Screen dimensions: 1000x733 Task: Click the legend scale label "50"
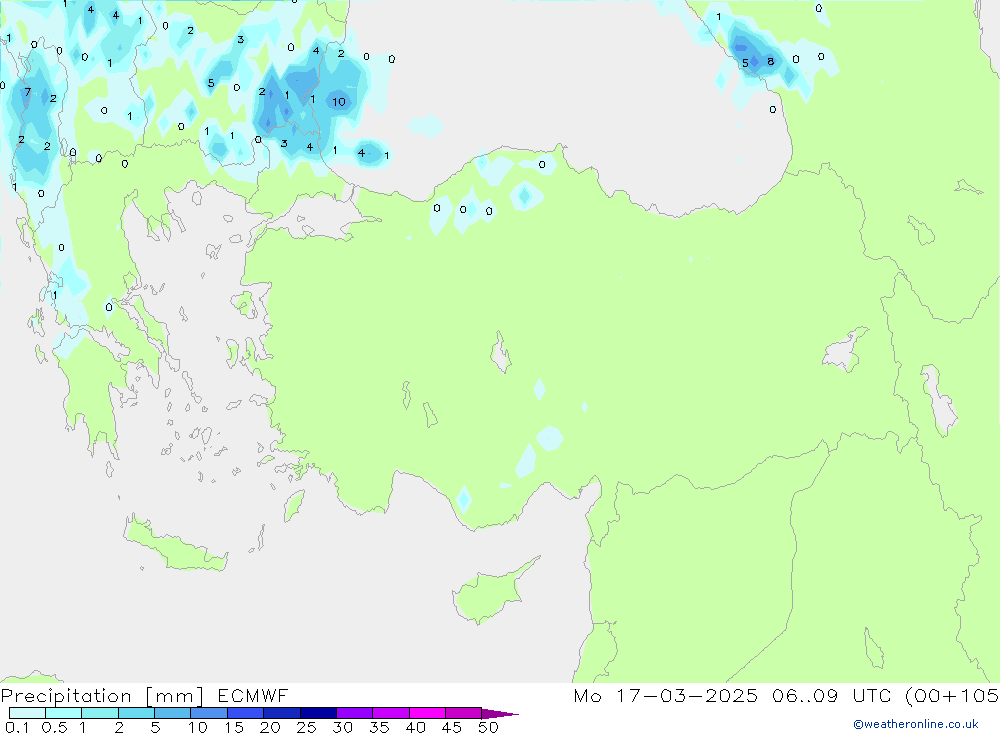pyautogui.click(x=488, y=727)
